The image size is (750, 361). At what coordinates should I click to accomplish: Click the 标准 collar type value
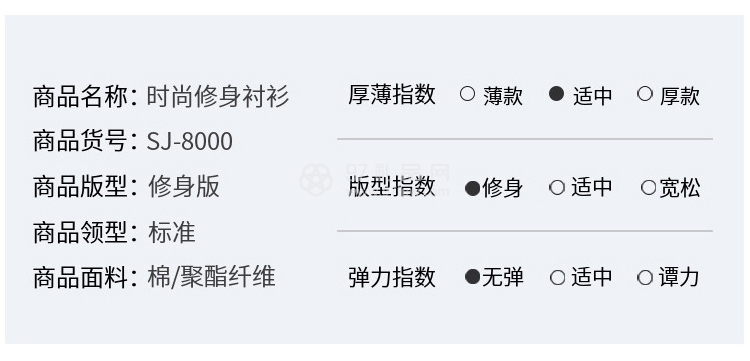coord(172,232)
